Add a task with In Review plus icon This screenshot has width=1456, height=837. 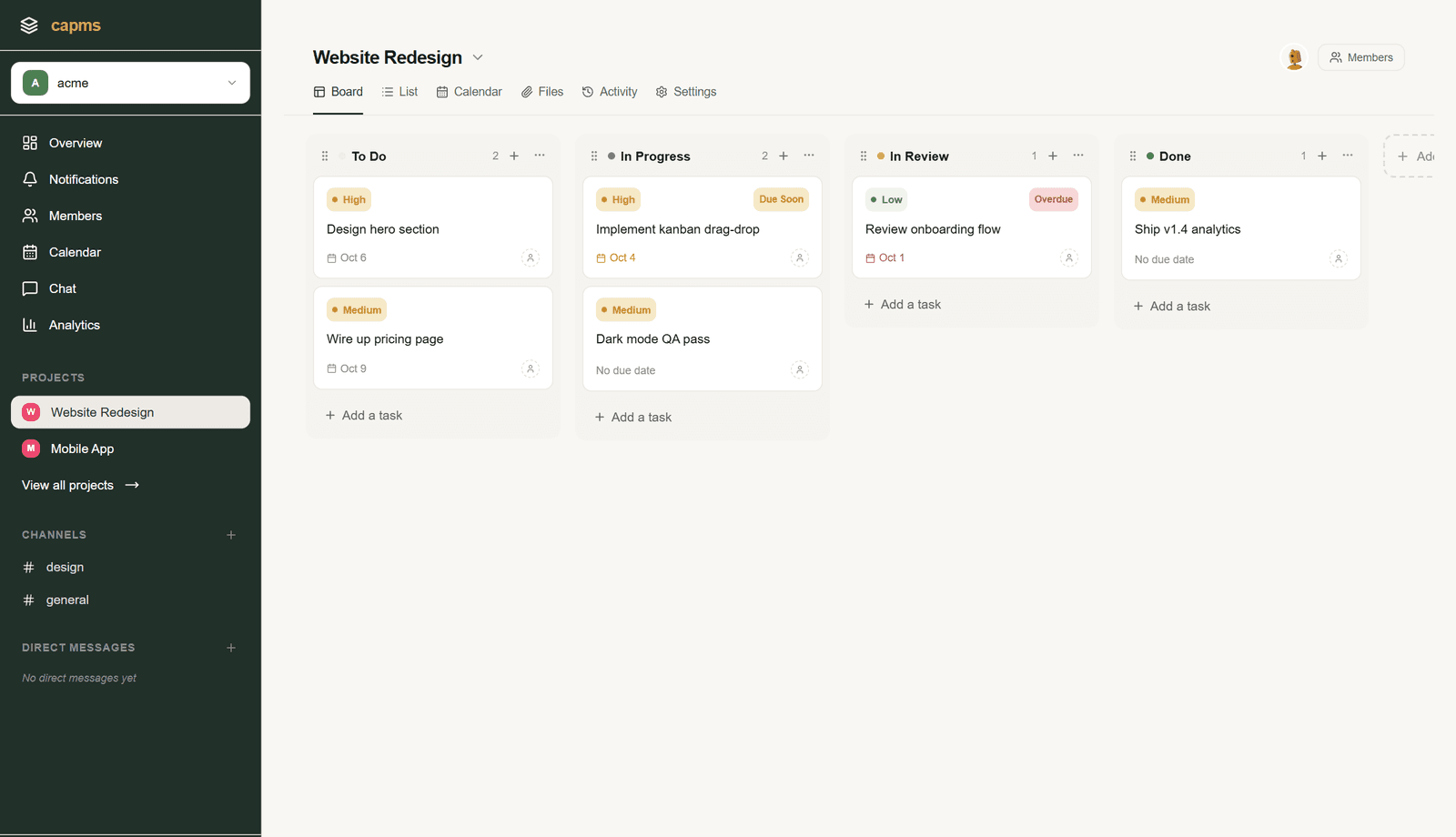point(1053,156)
